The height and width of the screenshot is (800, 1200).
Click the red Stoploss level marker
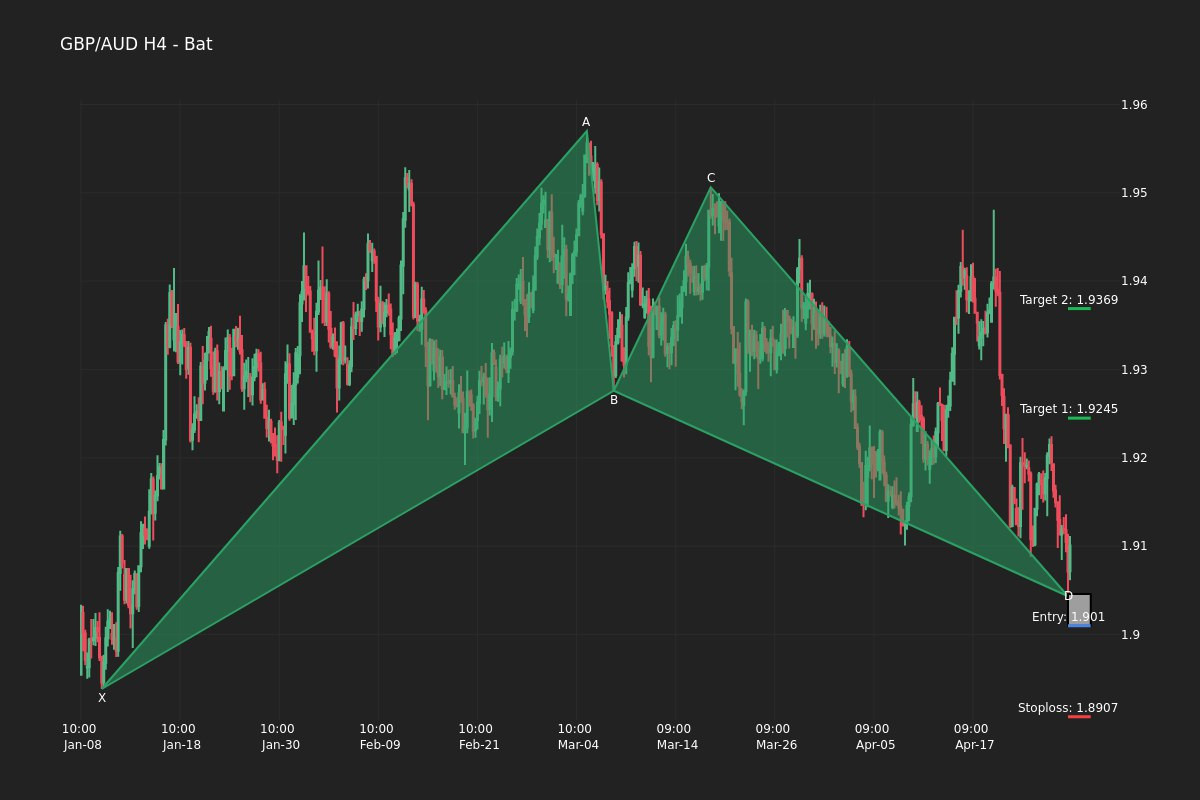tap(1079, 716)
